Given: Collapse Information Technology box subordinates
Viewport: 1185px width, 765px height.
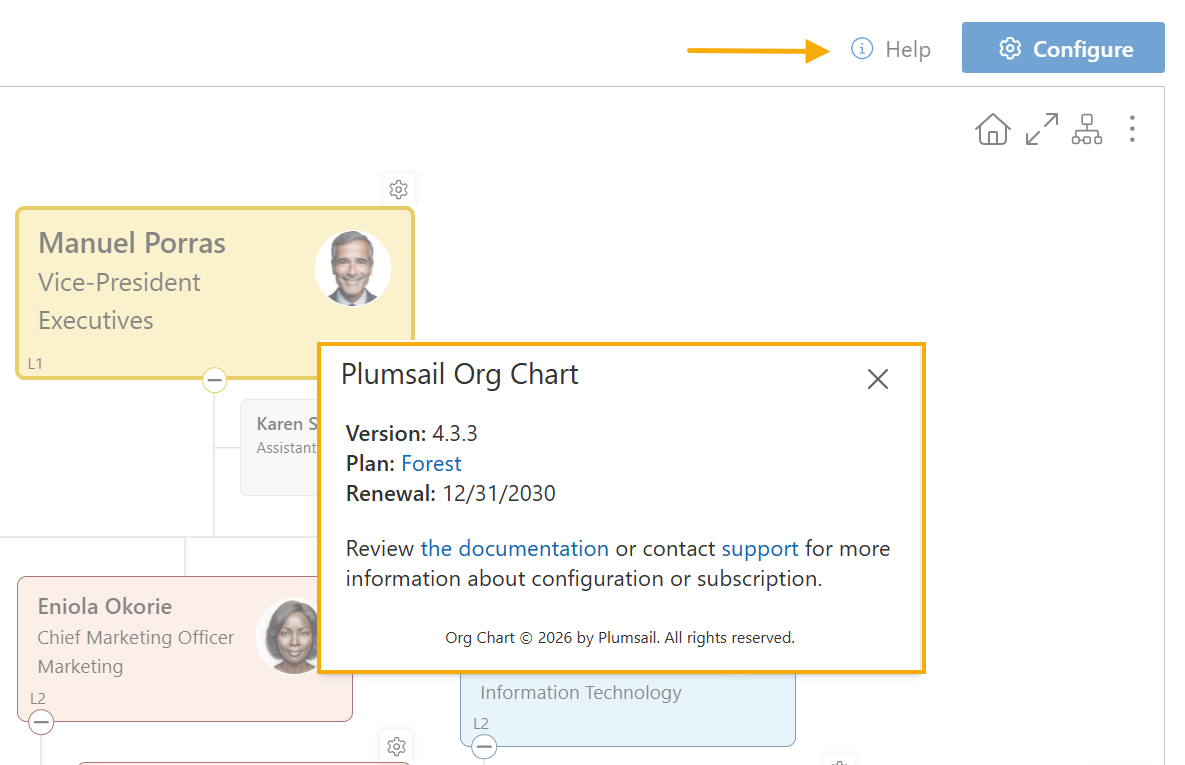Looking at the screenshot, I should (484, 747).
